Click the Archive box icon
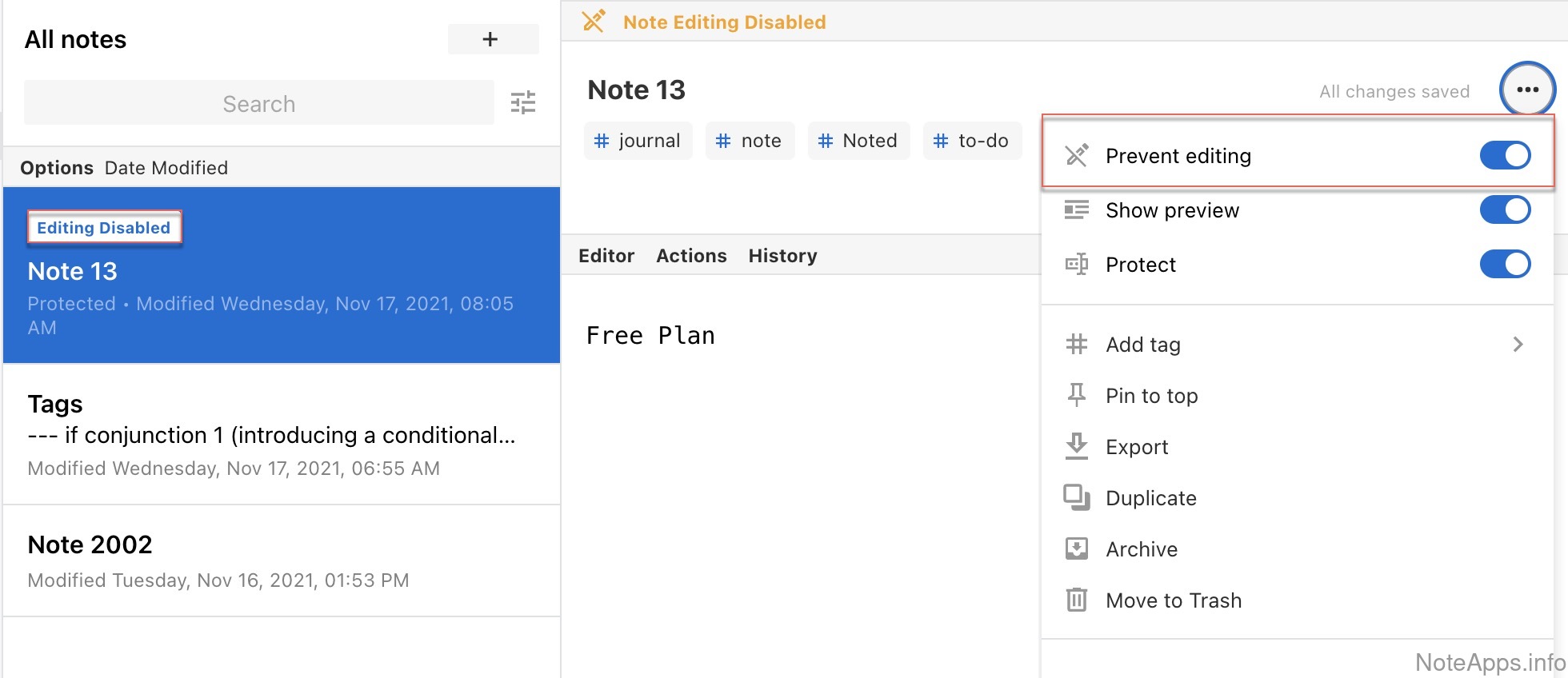1568x678 pixels. (x=1077, y=548)
